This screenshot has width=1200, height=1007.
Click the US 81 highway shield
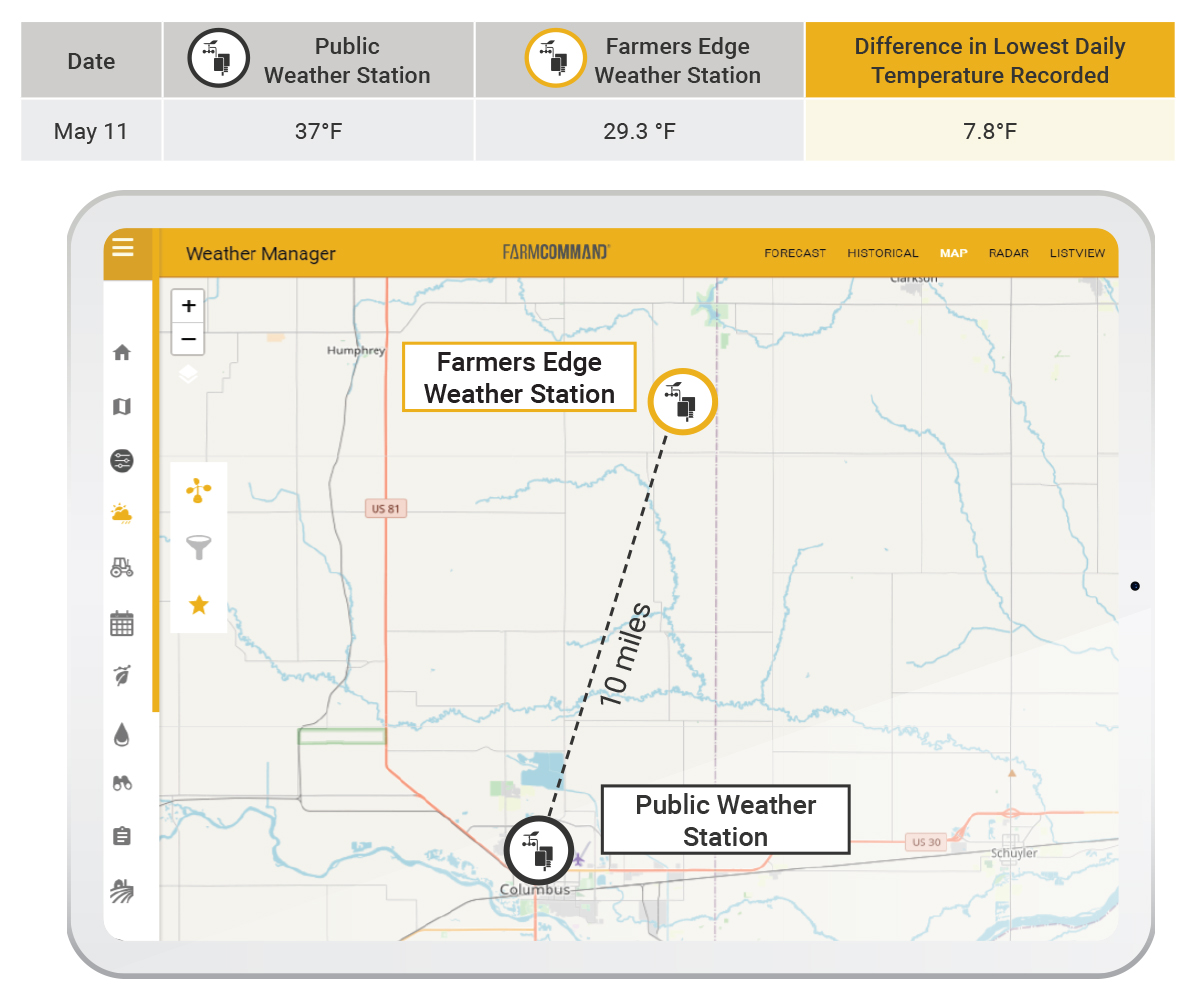tap(386, 509)
